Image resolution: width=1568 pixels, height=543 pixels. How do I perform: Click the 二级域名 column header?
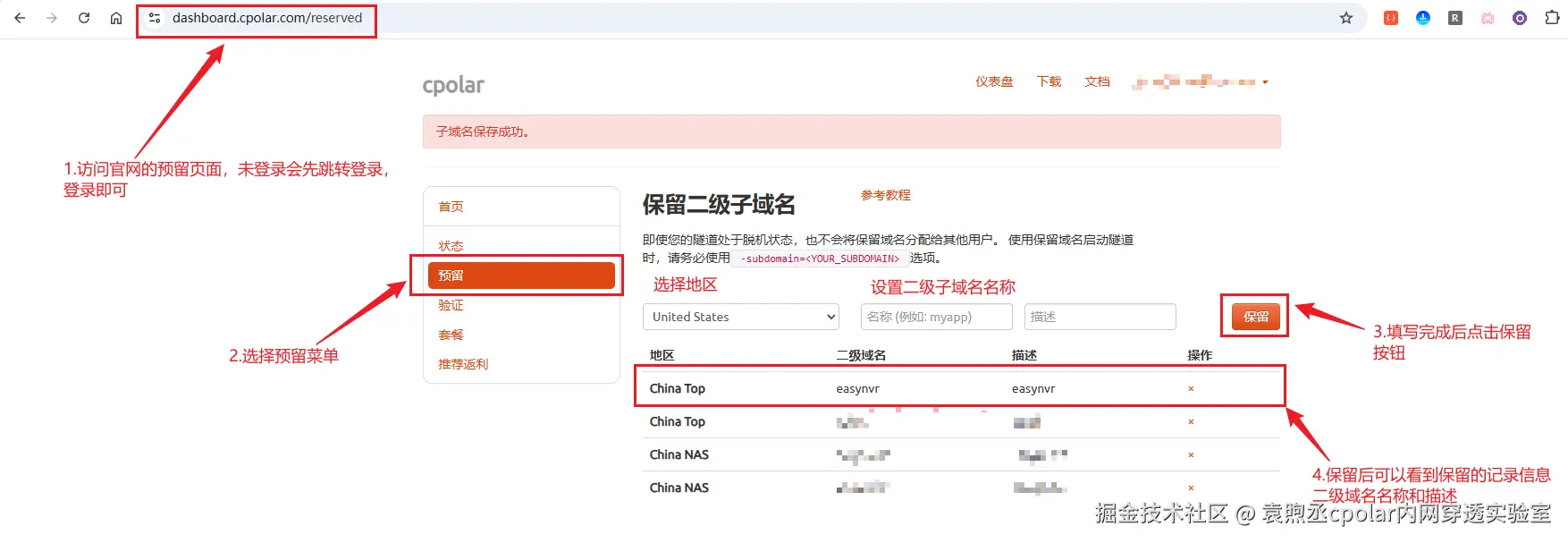(861, 355)
